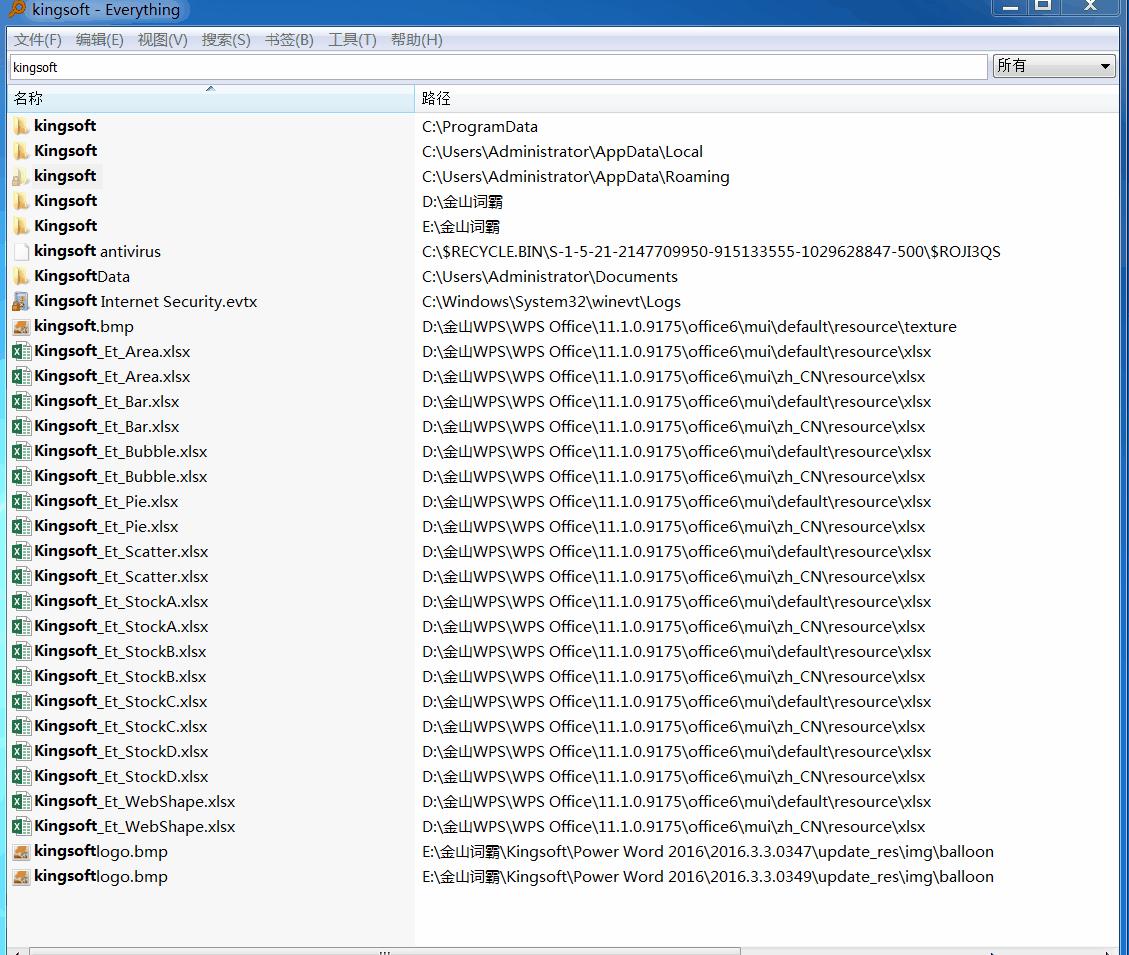Select the Kingsoft_Et_Scatter.xlsx name in mui\default row
Viewport: 1129px width, 955px height.
click(121, 552)
